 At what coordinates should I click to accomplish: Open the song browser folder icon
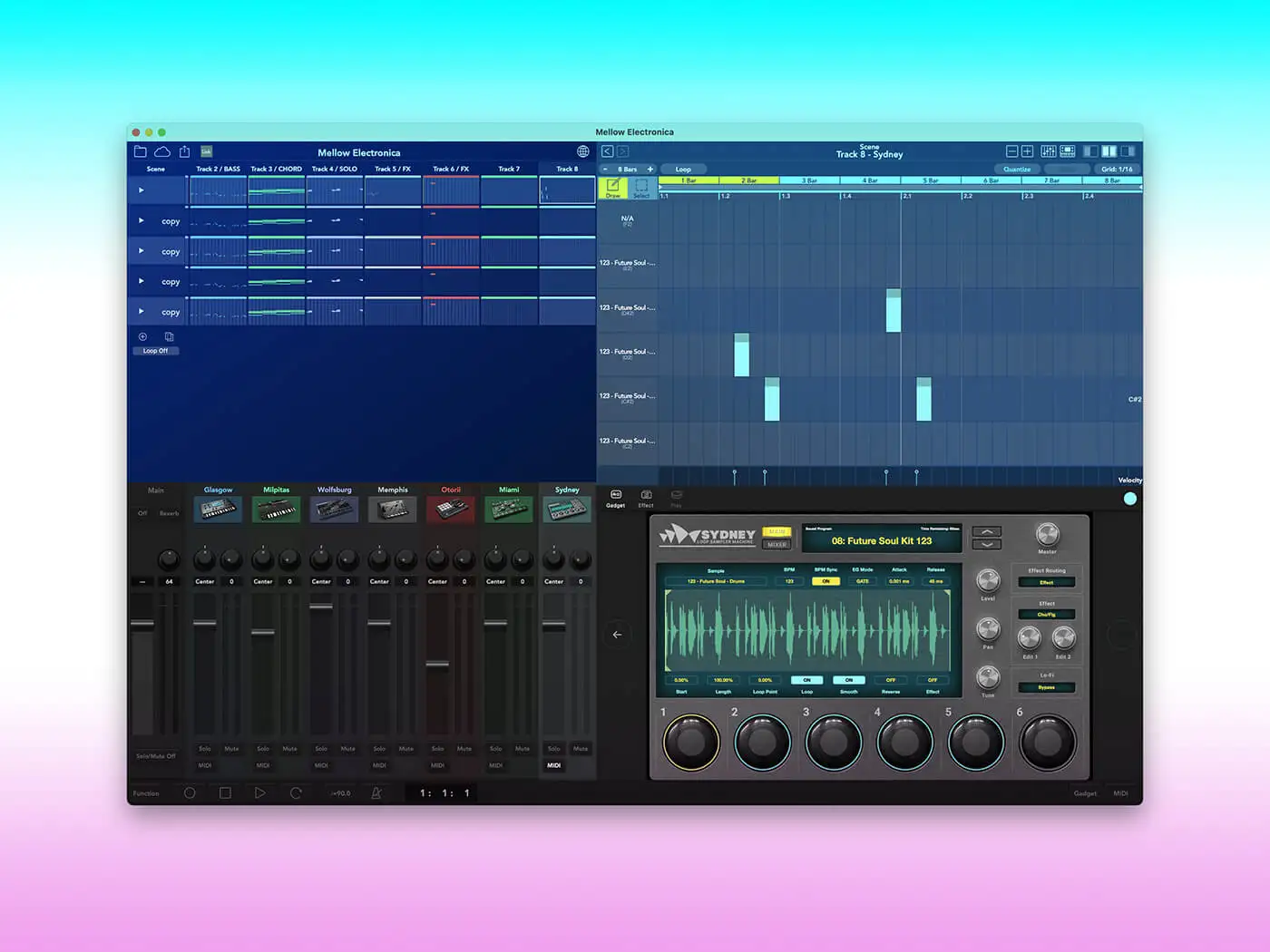pyautogui.click(x=140, y=151)
